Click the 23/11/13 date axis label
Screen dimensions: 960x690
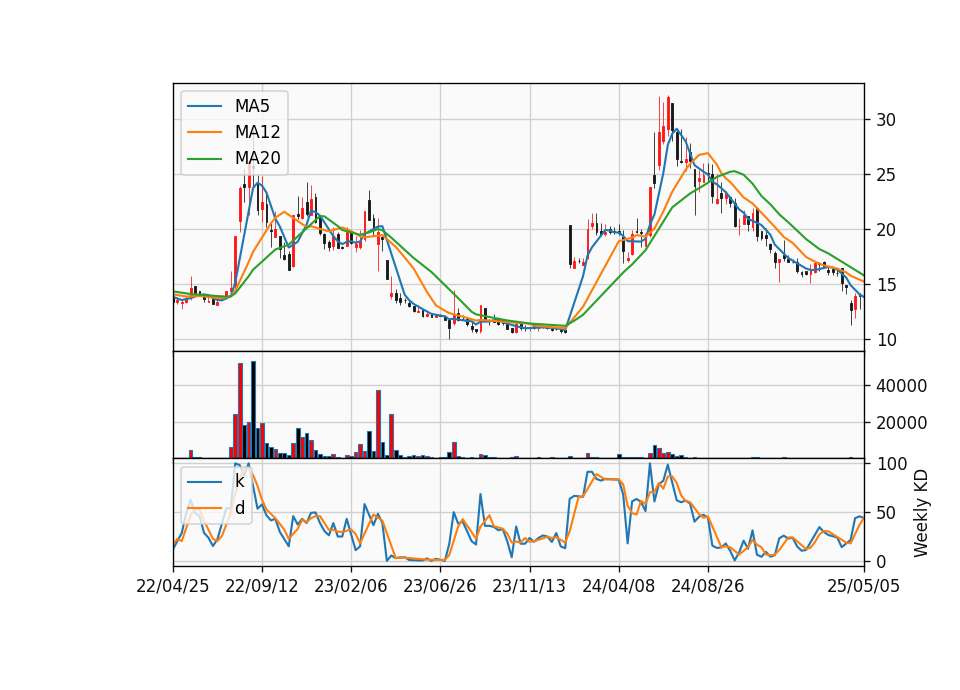pos(529,586)
